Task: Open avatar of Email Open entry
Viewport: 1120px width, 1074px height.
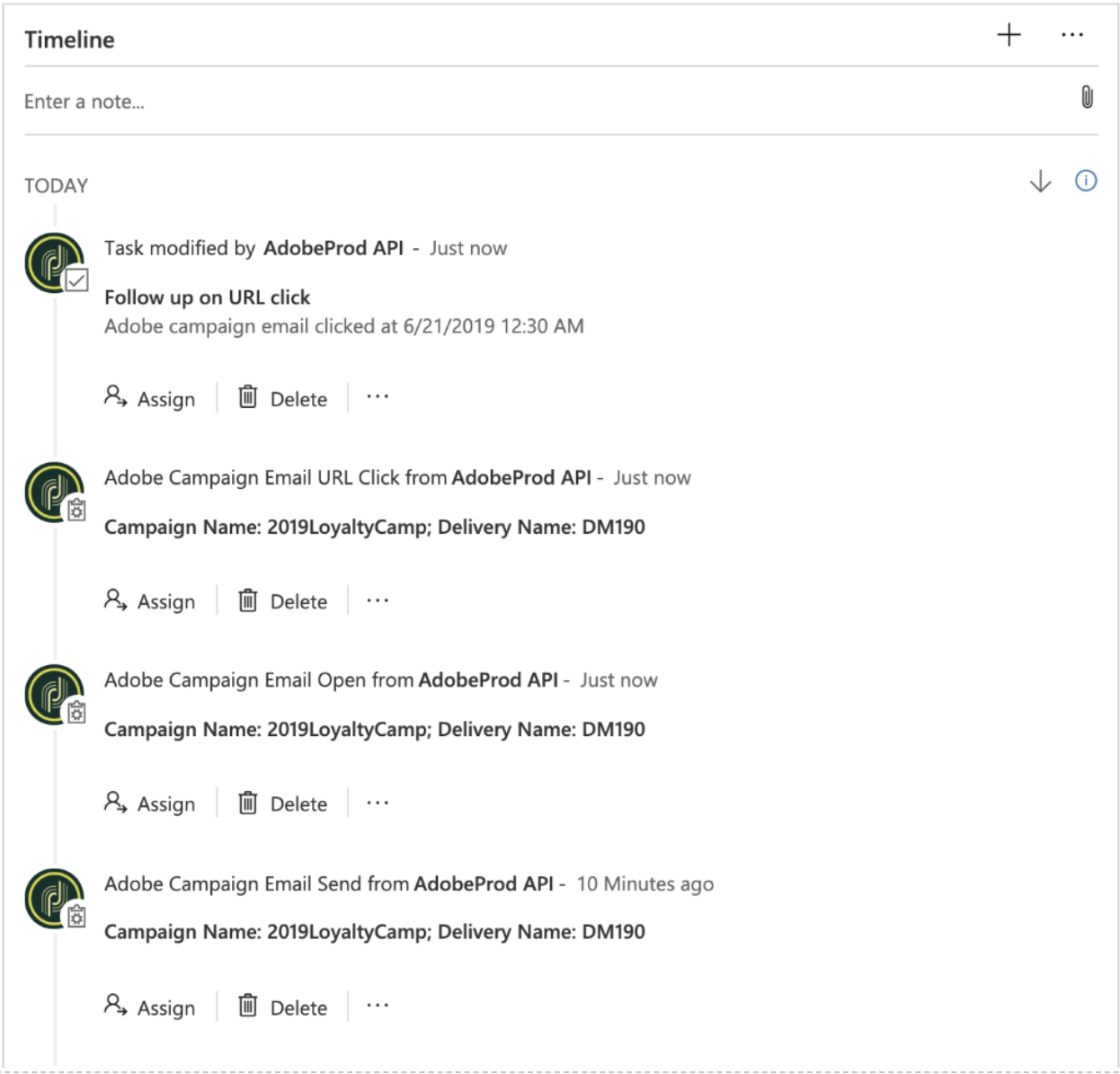Action: (x=54, y=694)
